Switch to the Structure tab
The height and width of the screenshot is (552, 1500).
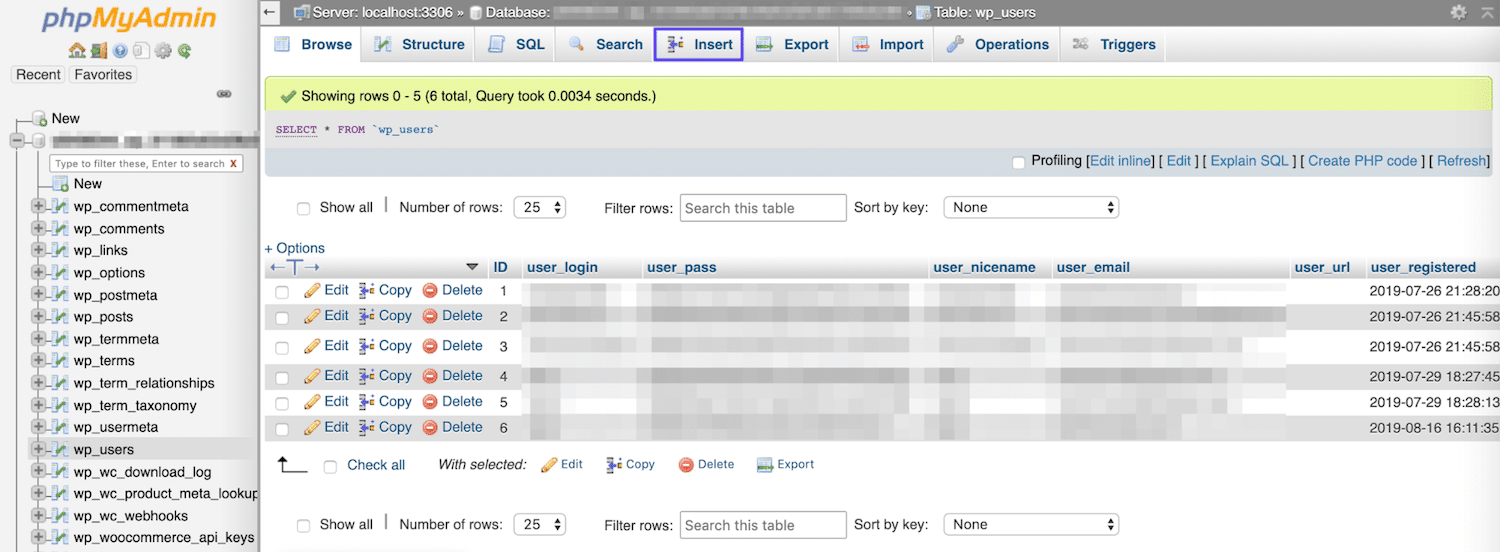tap(419, 44)
